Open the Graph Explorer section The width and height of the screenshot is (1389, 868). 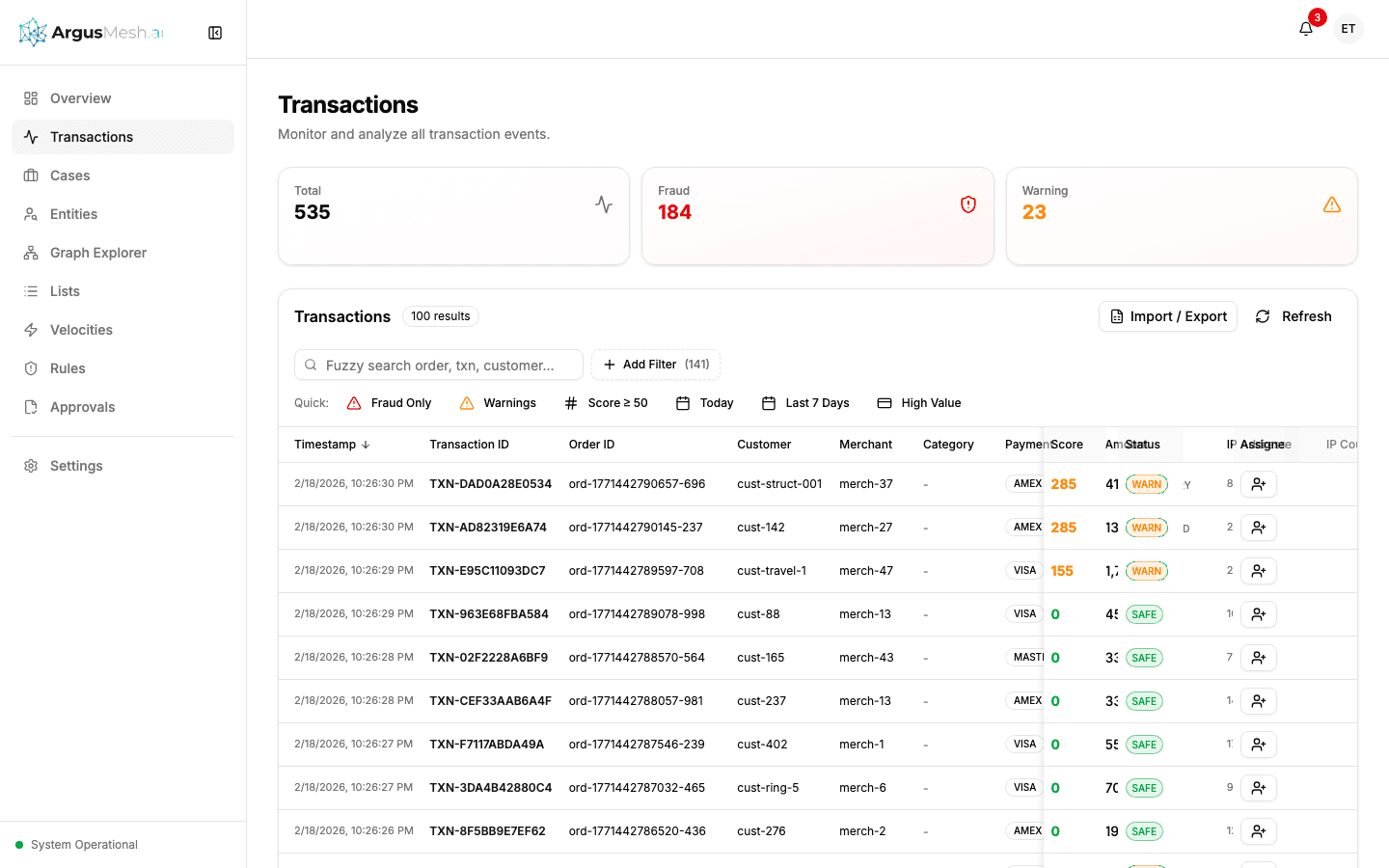point(97,253)
